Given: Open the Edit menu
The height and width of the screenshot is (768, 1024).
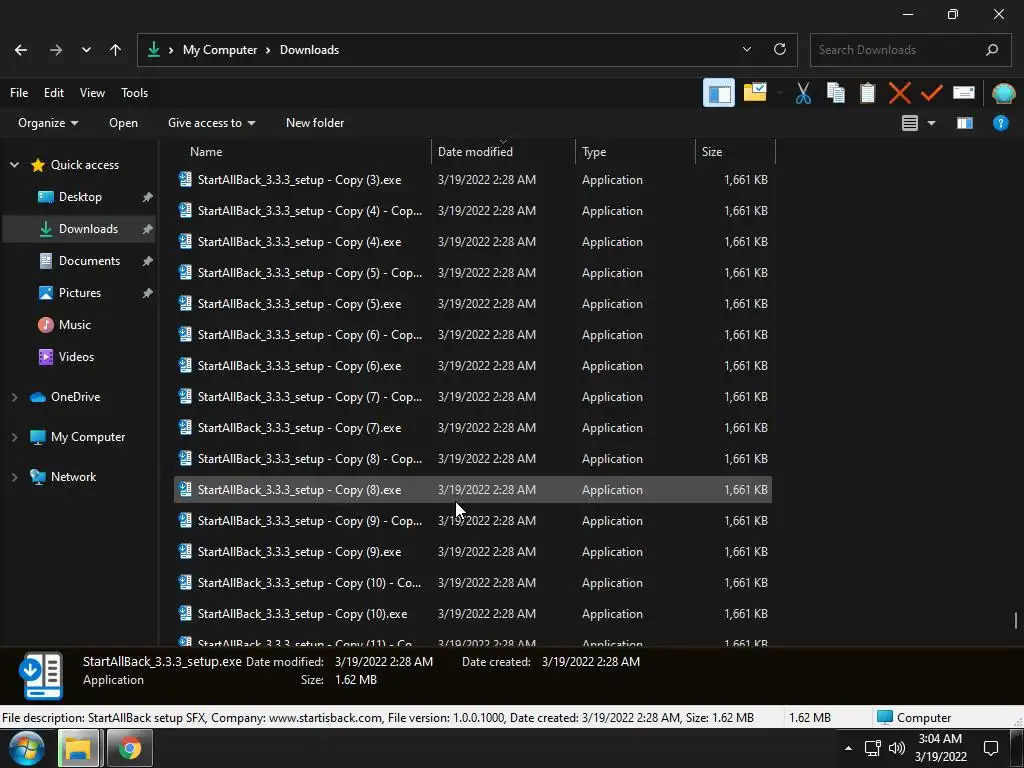Looking at the screenshot, I should [x=54, y=93].
